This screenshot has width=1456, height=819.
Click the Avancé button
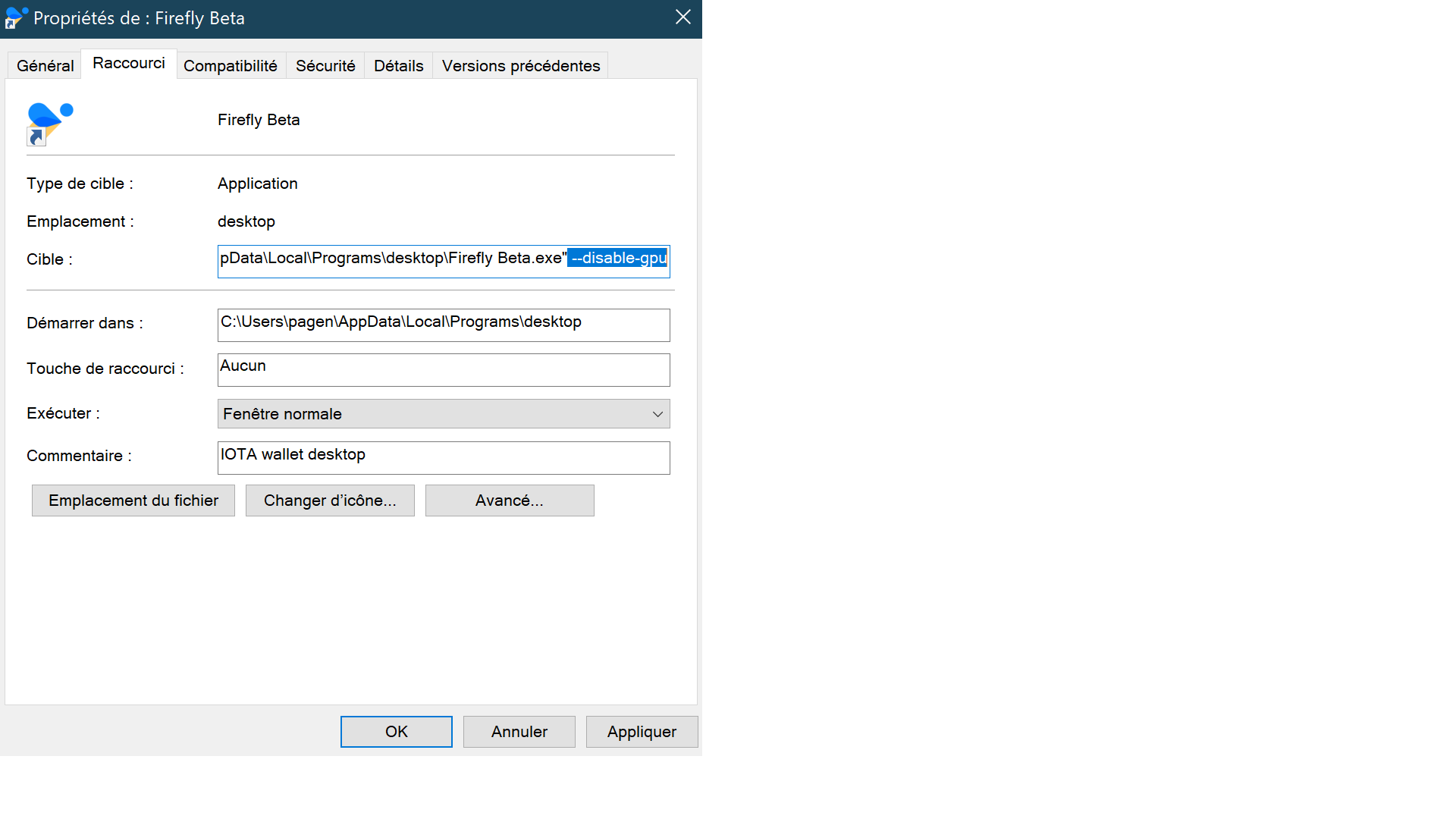click(x=509, y=500)
